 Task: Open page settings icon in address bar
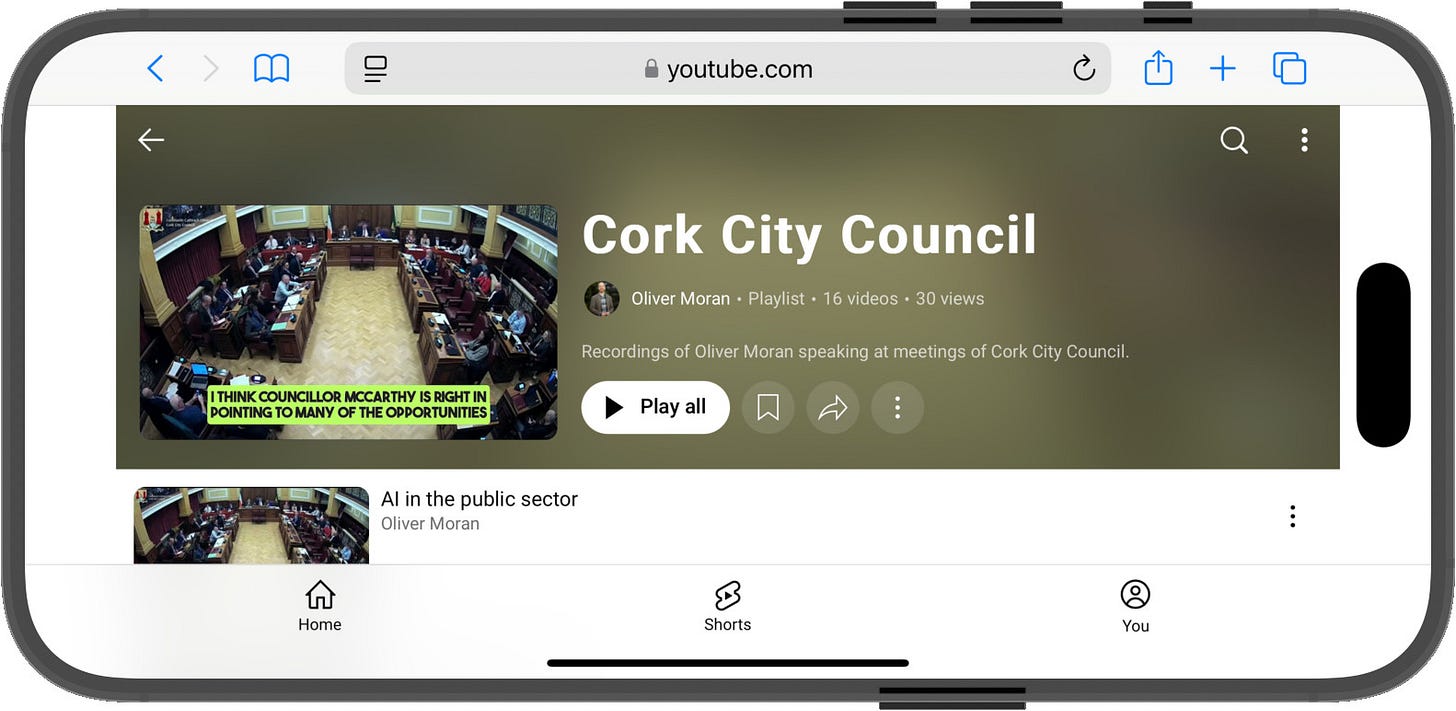pyautogui.click(x=375, y=69)
